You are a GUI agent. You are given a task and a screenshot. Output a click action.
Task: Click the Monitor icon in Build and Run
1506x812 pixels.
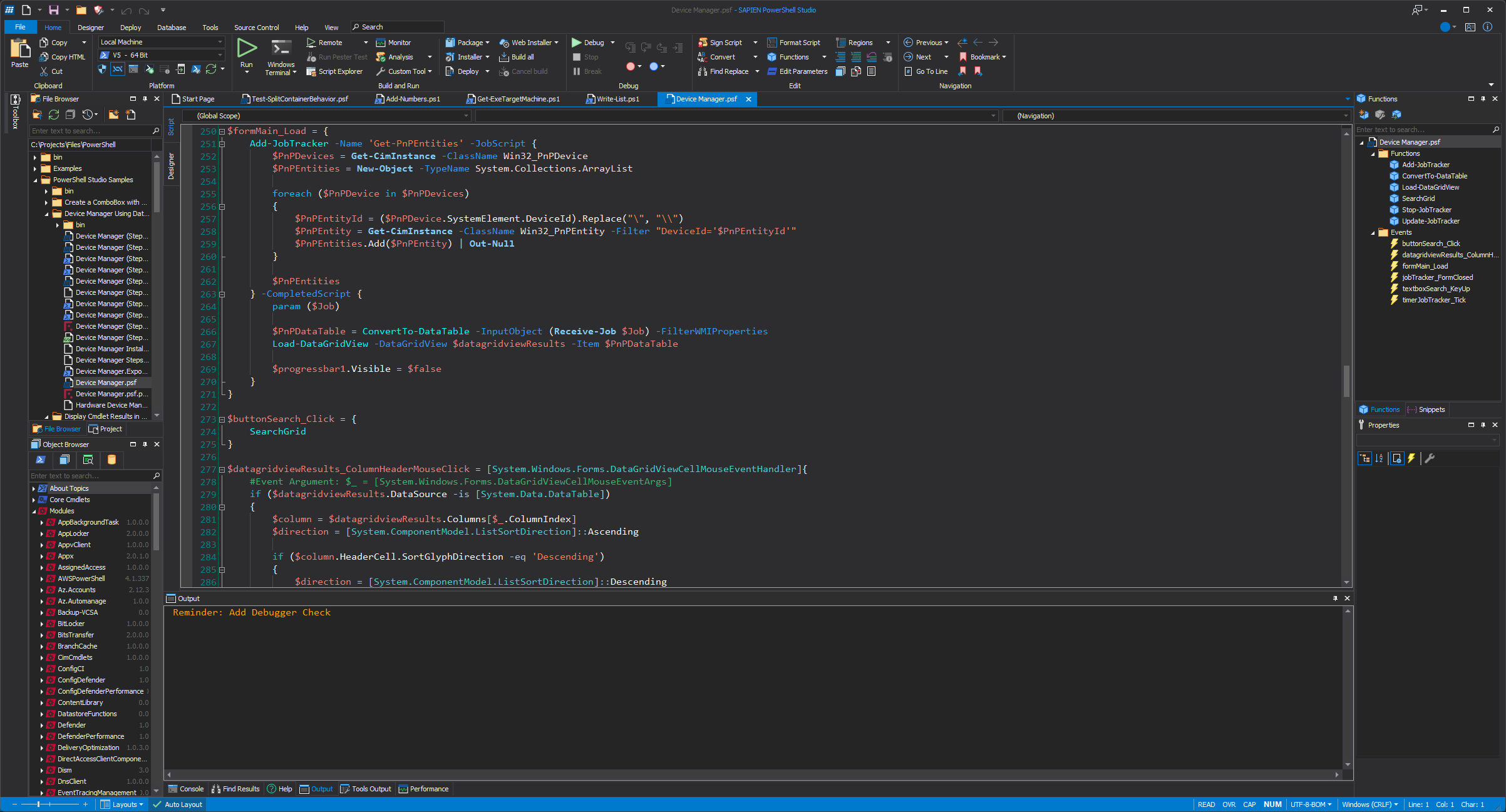pos(381,43)
